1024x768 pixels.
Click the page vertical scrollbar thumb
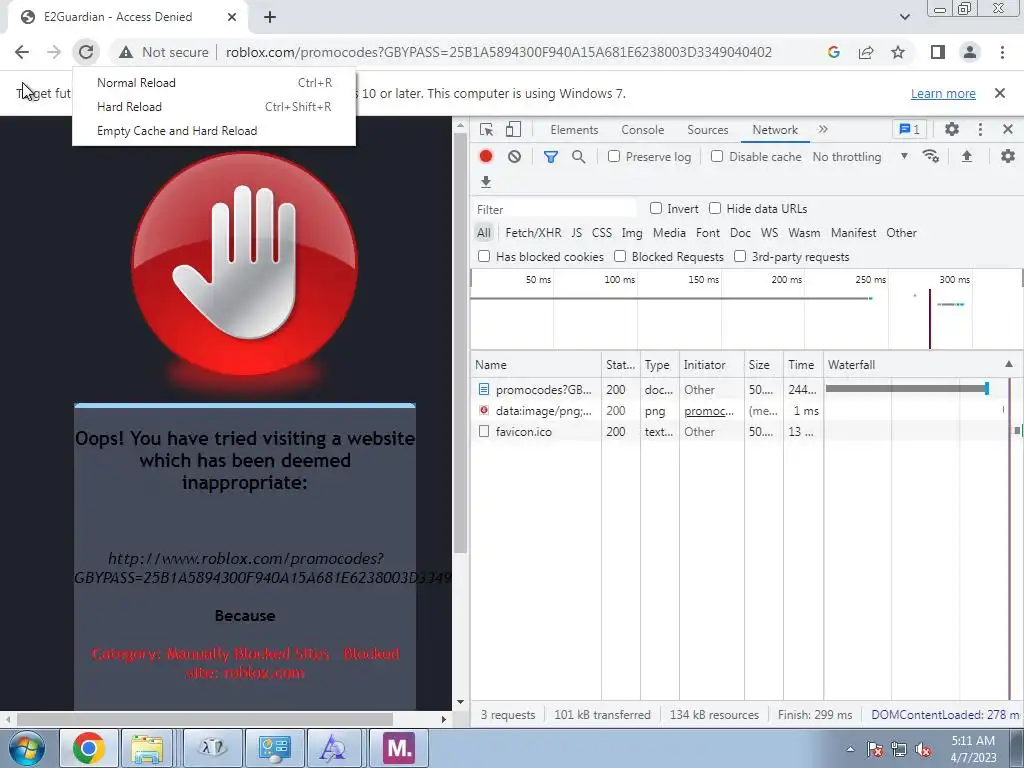tap(460, 342)
